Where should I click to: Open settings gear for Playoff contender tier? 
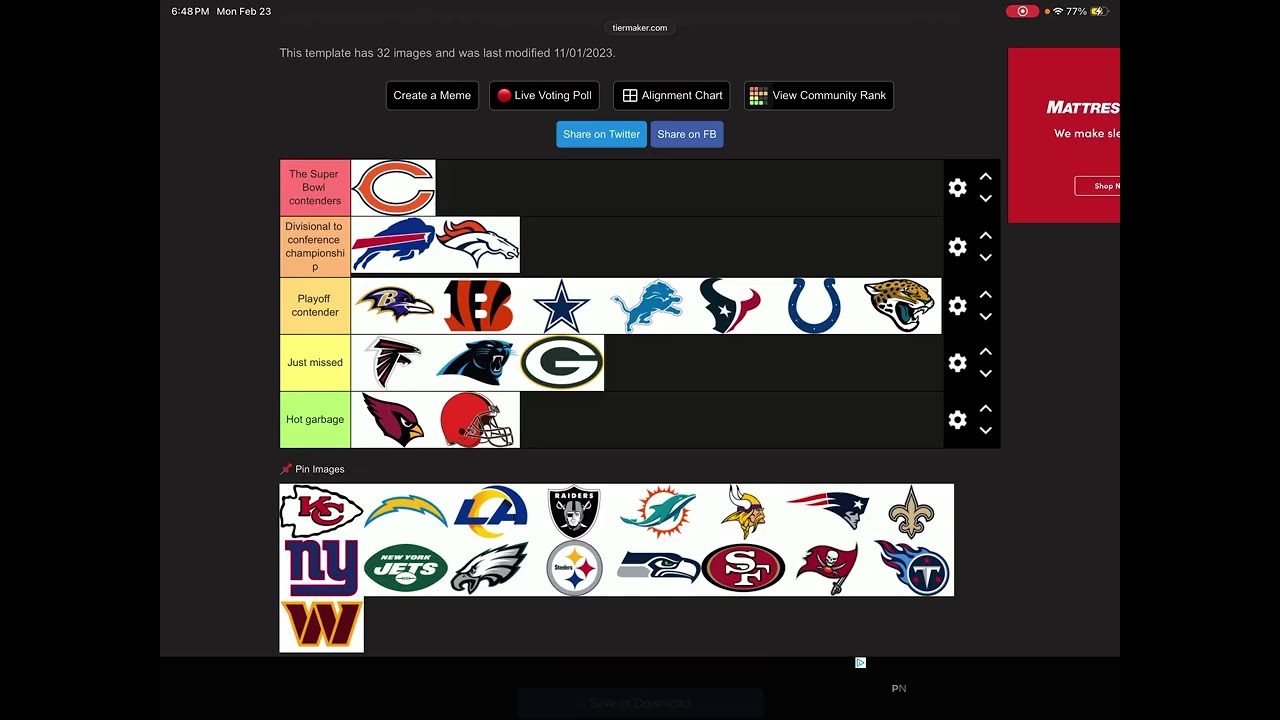tap(958, 306)
